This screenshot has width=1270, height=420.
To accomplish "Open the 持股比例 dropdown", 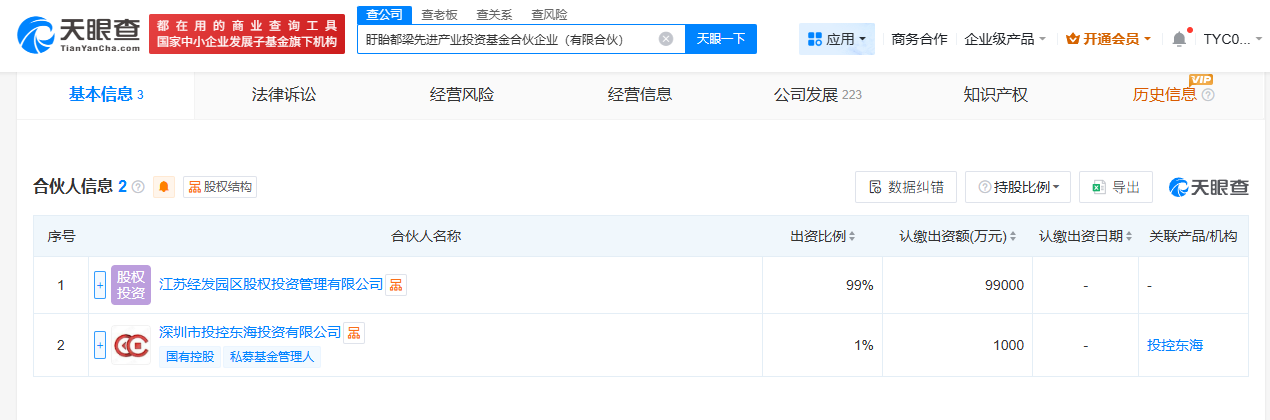I will coord(1018,187).
